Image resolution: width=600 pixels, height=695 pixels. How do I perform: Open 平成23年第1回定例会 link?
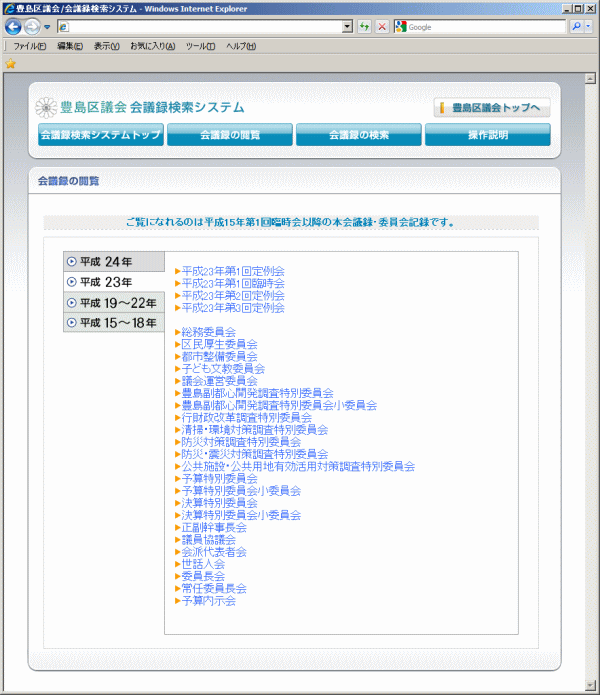(x=233, y=271)
